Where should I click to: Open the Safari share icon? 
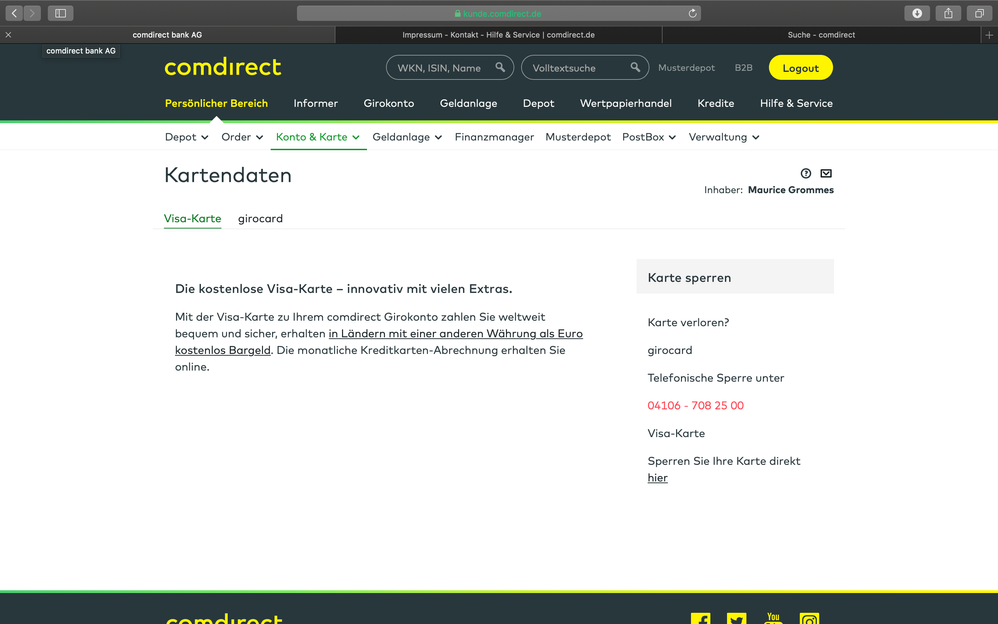(948, 13)
